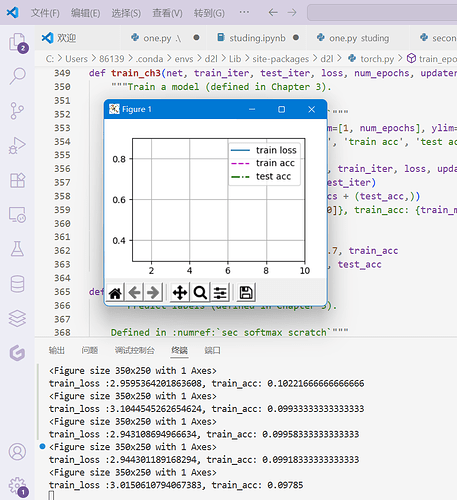This screenshot has width=457, height=500.
Task: Open the Explorer view in activity bar
Action: click(x=17, y=42)
